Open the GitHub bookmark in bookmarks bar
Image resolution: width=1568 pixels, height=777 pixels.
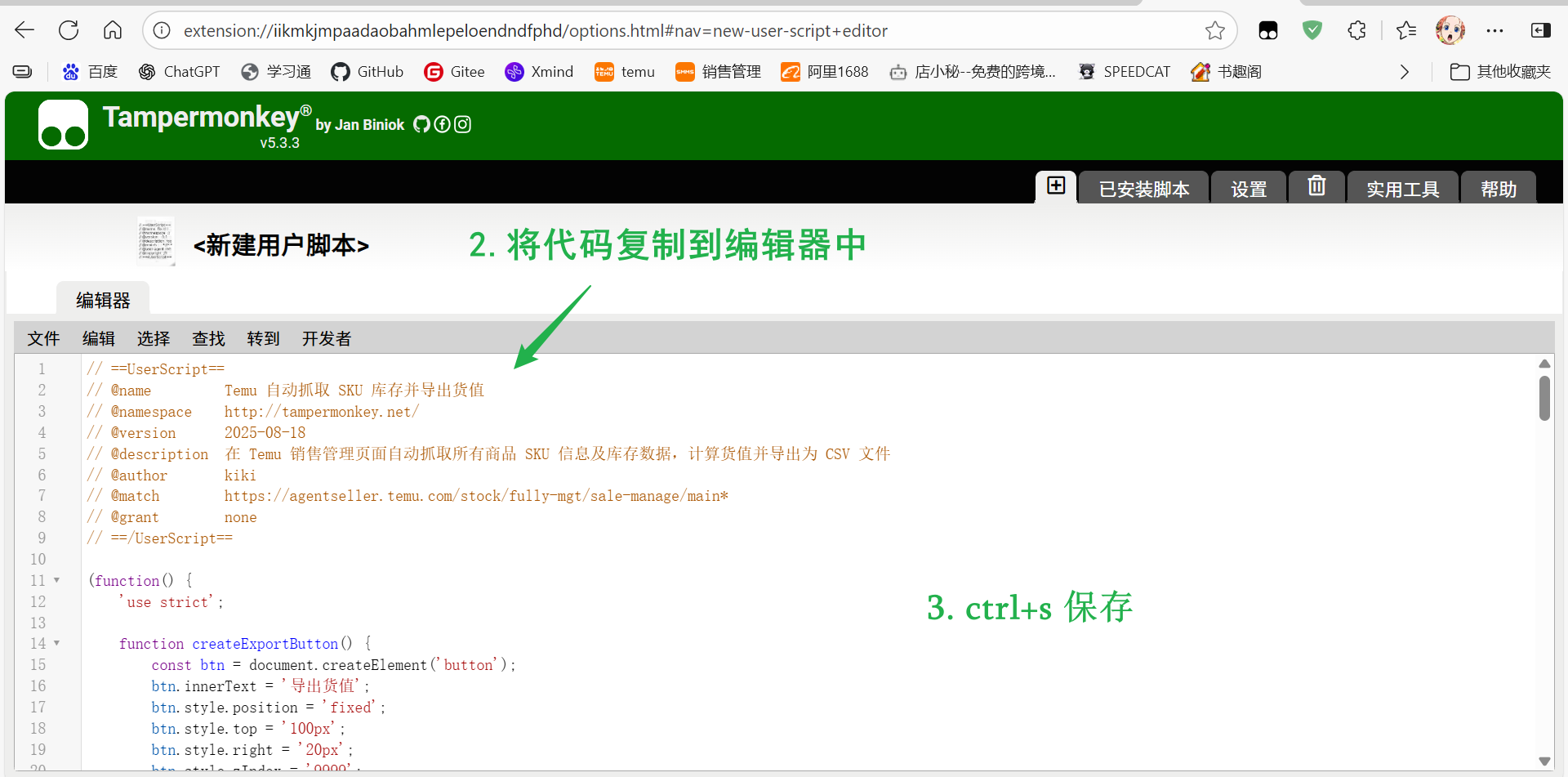tap(367, 72)
